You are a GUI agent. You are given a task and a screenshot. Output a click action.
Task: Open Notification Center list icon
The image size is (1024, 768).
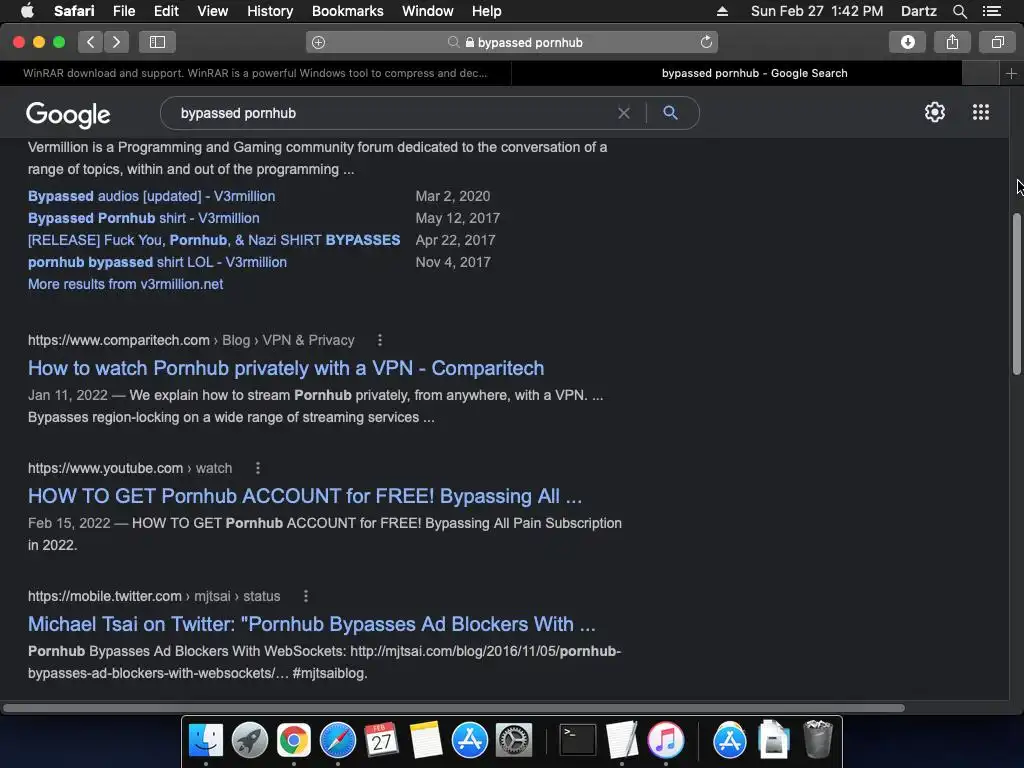(991, 11)
